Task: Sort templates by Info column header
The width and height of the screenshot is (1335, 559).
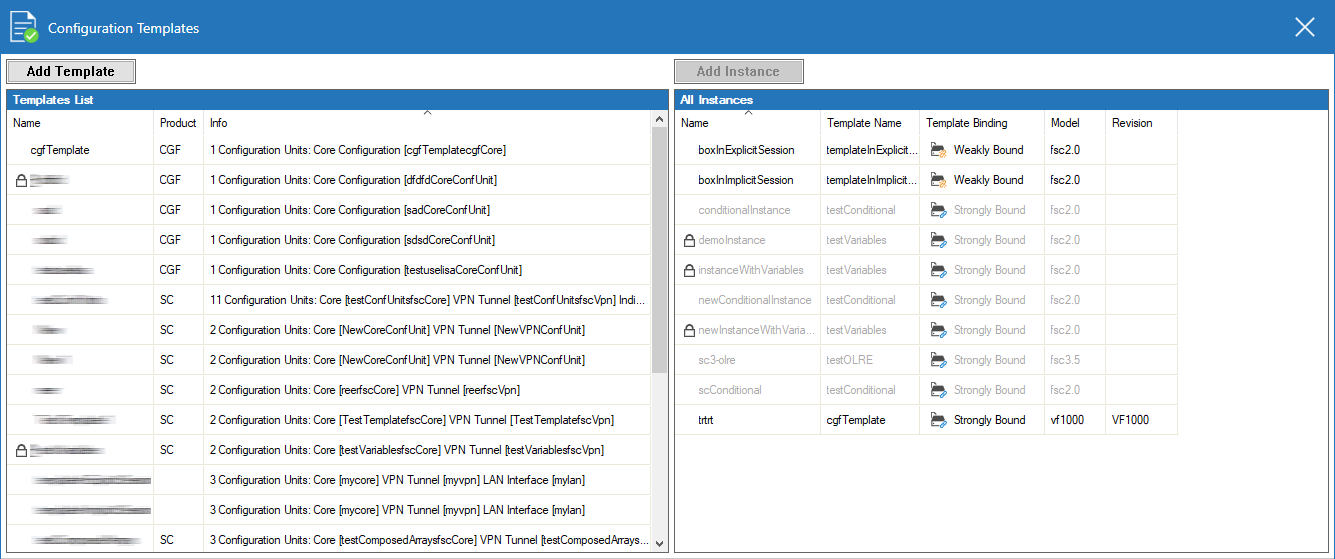Action: pos(427,123)
